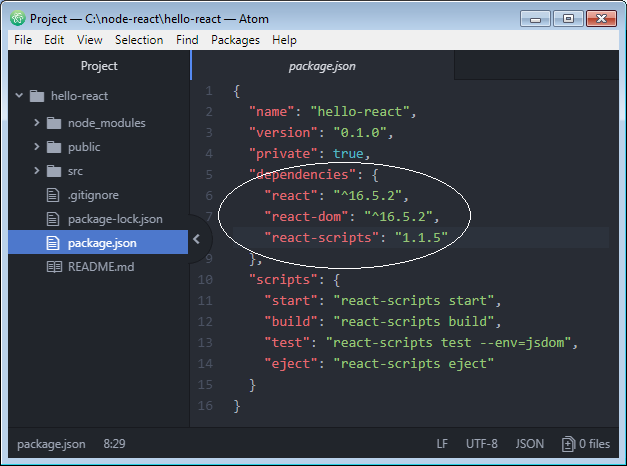Click the src folder icon

tap(54, 171)
